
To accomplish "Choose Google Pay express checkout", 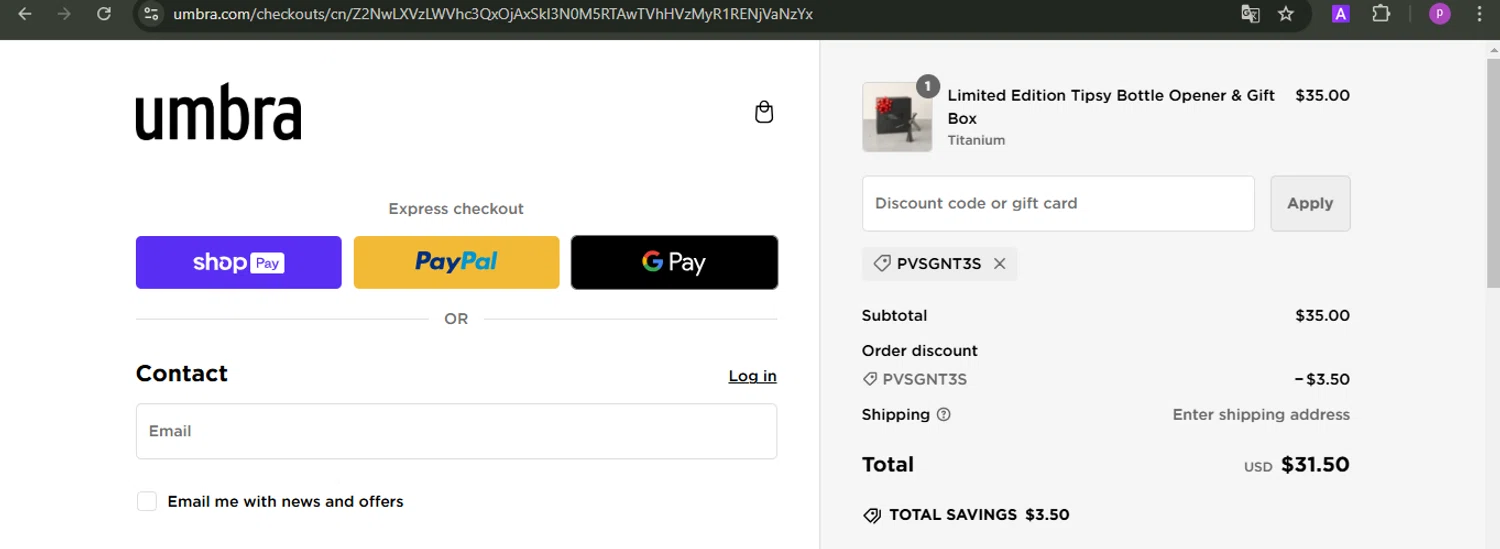I will (674, 262).
